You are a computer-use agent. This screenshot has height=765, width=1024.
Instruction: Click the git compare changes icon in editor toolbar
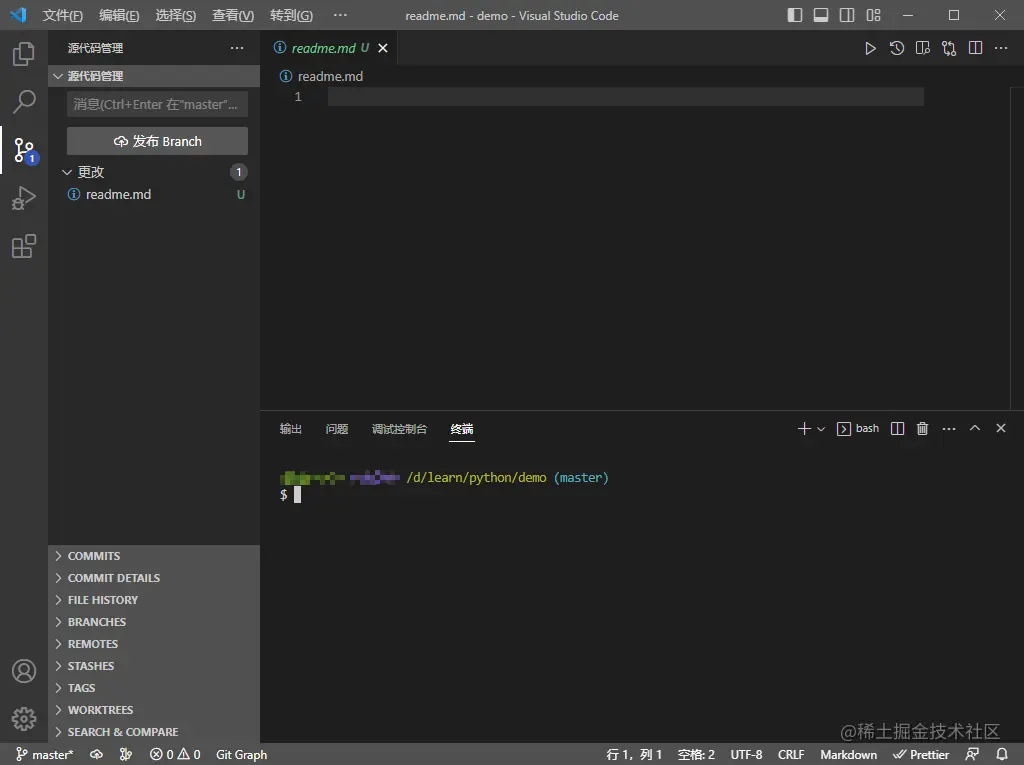point(949,48)
